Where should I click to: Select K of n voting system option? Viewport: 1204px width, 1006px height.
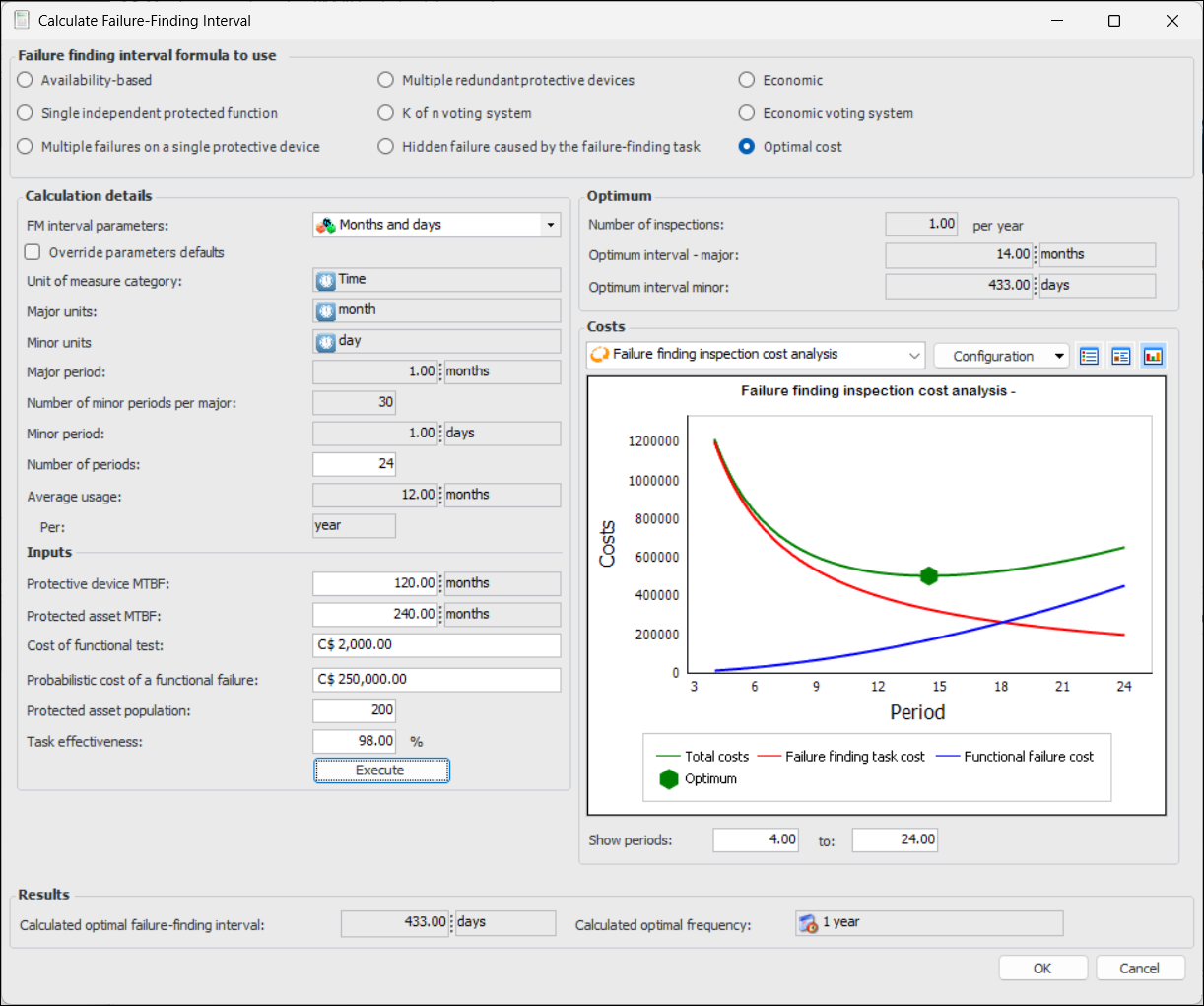click(386, 113)
